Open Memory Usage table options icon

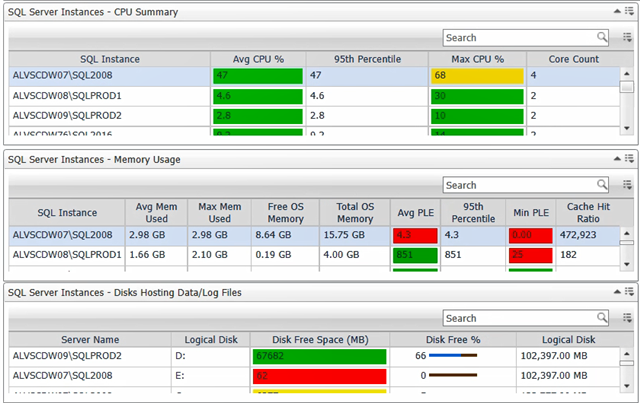[627, 185]
